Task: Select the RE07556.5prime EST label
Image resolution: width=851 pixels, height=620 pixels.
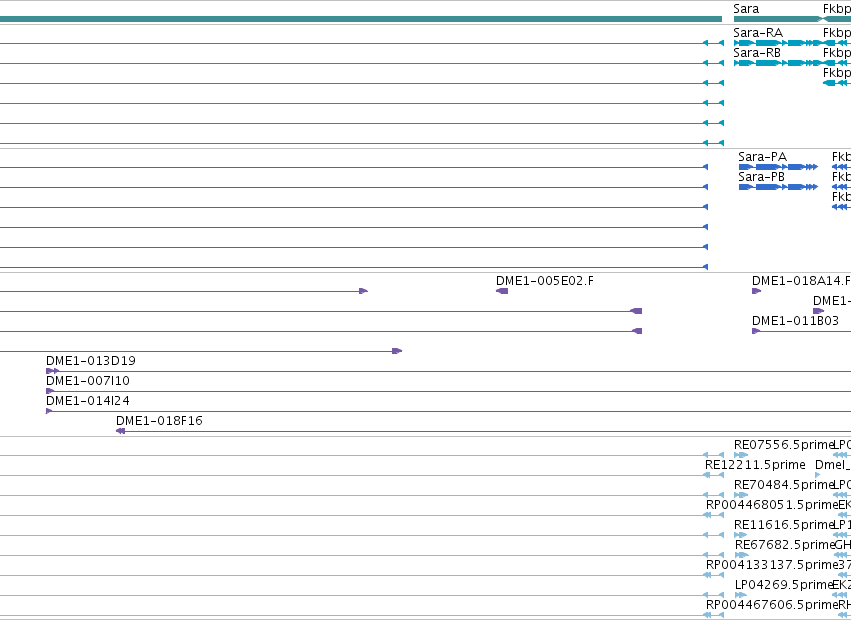Action: 783,445
